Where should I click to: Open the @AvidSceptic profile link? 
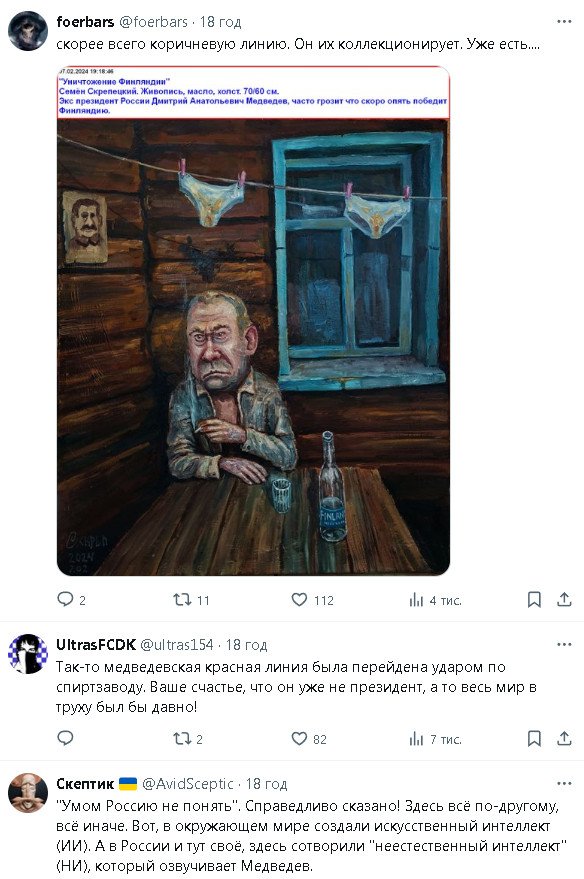188,784
